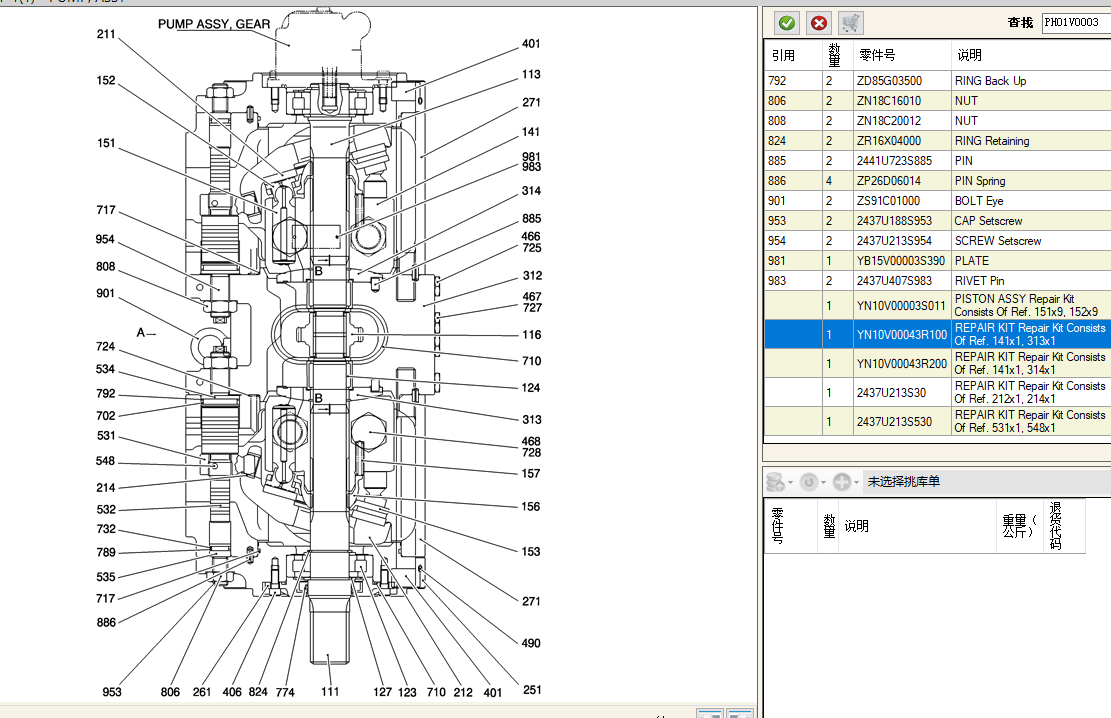Click callout 732 in the diagram

(x=106, y=529)
